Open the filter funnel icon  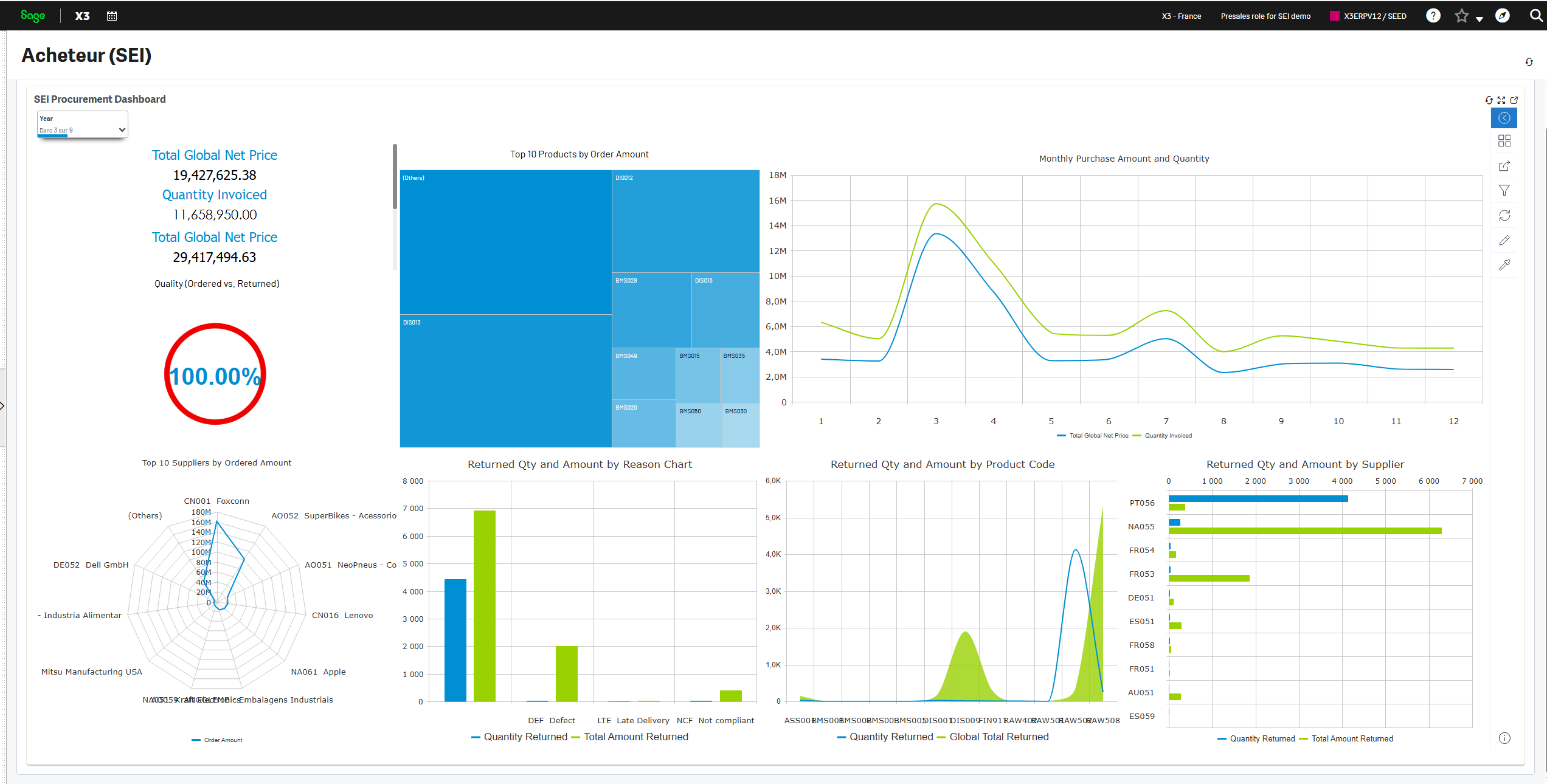pos(1504,191)
